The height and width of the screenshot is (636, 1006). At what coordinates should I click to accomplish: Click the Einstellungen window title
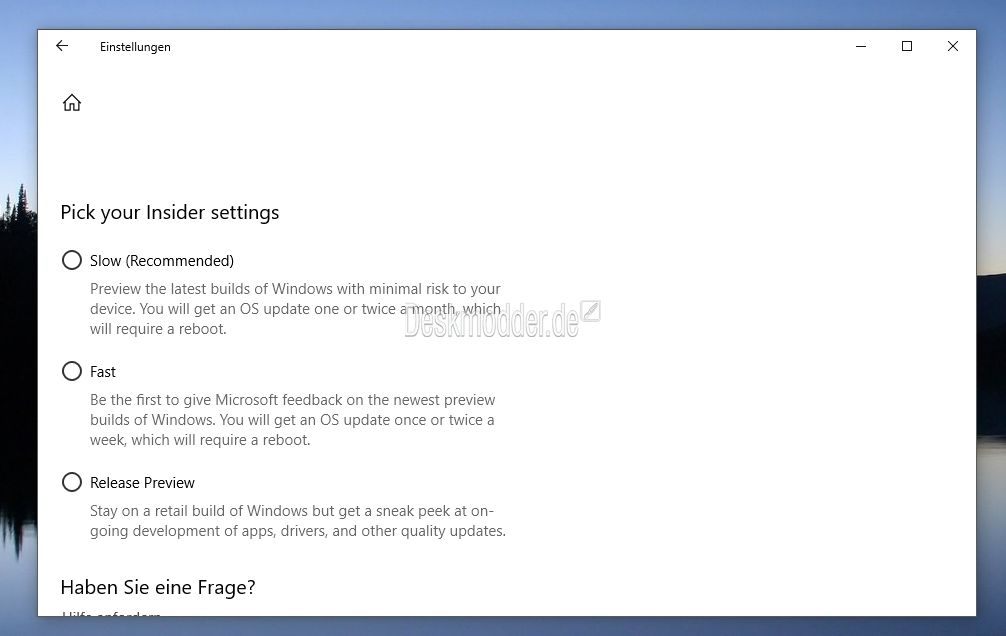pos(135,47)
